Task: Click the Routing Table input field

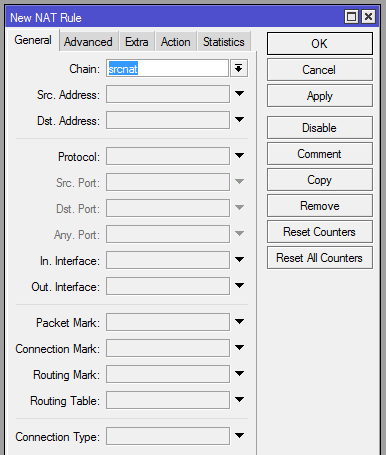Action: 168,400
